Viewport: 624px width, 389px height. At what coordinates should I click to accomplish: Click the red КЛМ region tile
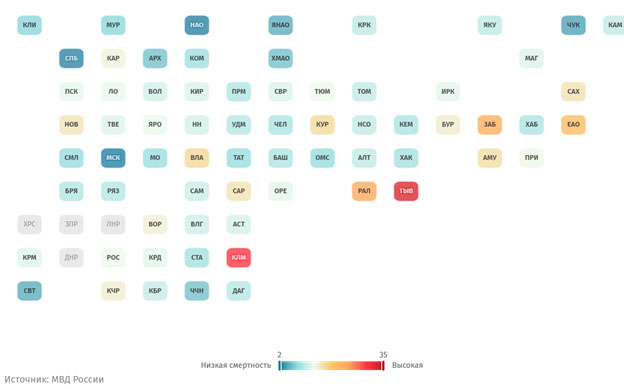pos(239,258)
